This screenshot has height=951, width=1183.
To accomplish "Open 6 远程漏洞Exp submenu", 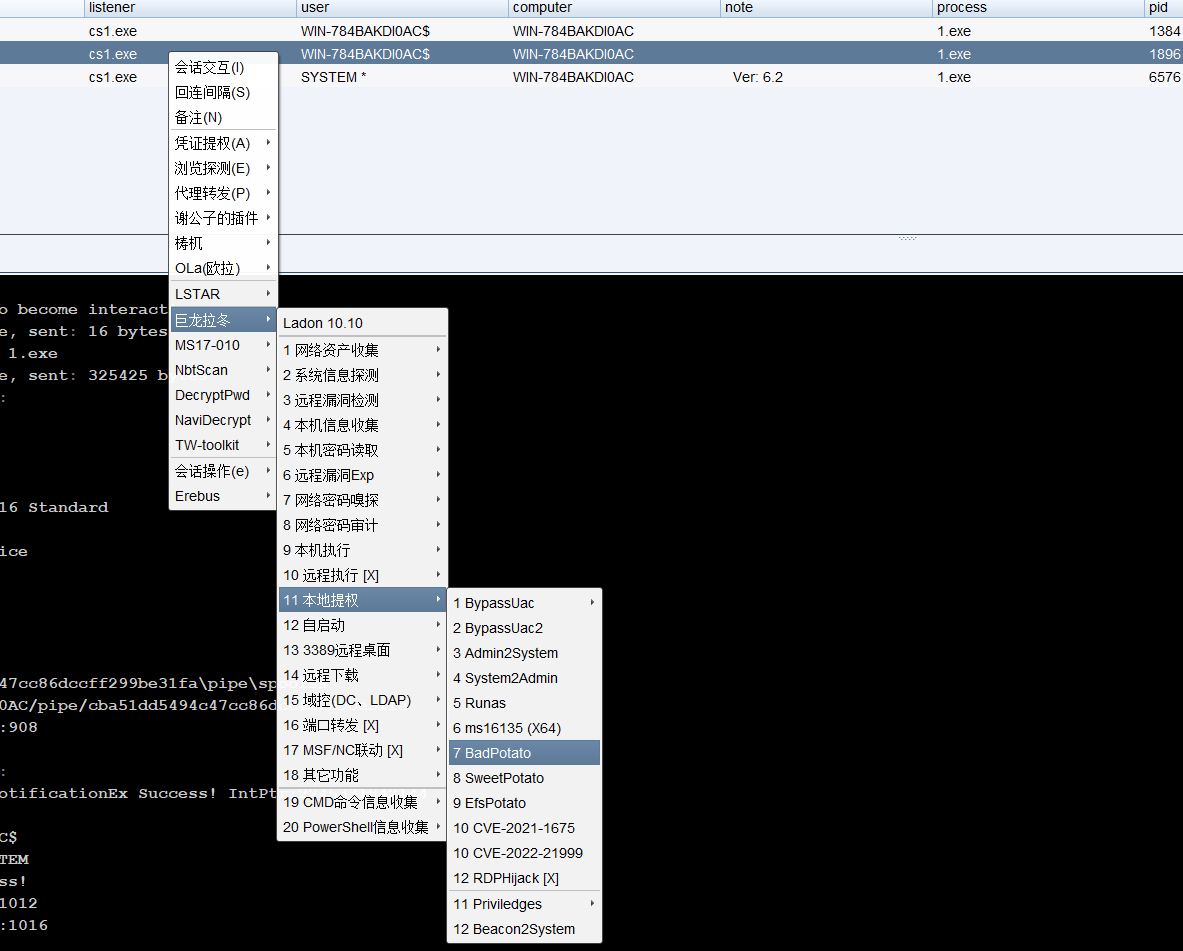I will tap(362, 475).
